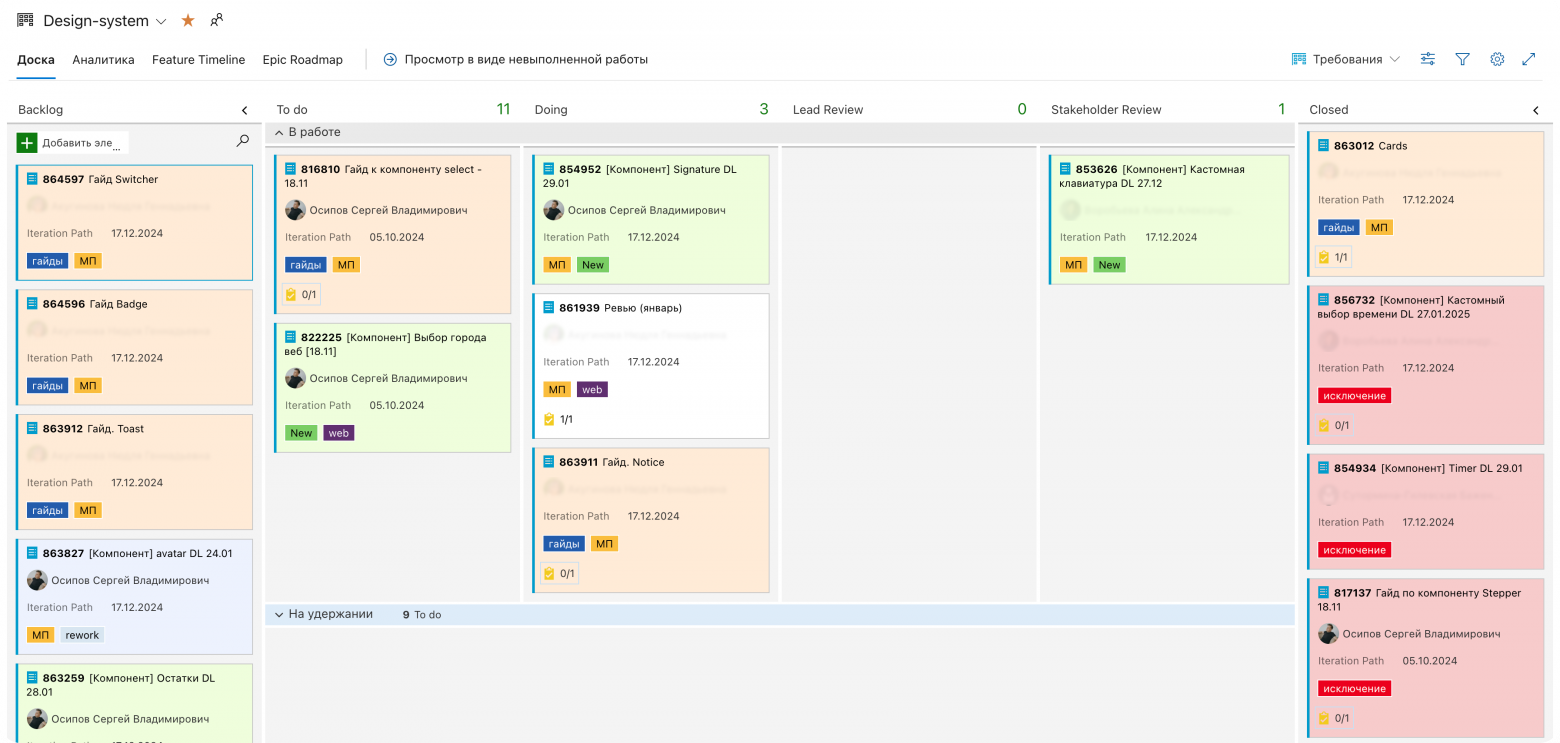The image size is (1560, 743).
Task: Collapse the Closed column with its chevron
Action: [x=1537, y=110]
